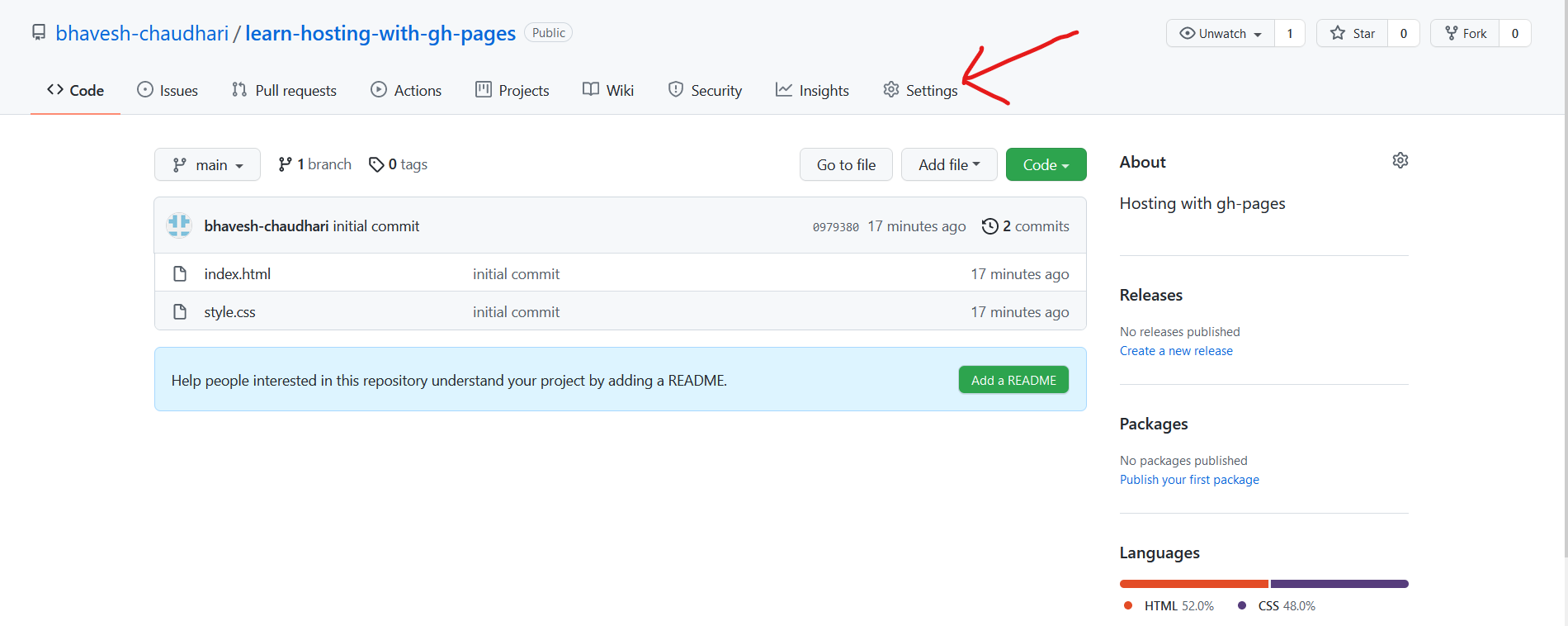1568x626 pixels.
Task: Open the style.css file
Action: pyautogui.click(x=230, y=312)
